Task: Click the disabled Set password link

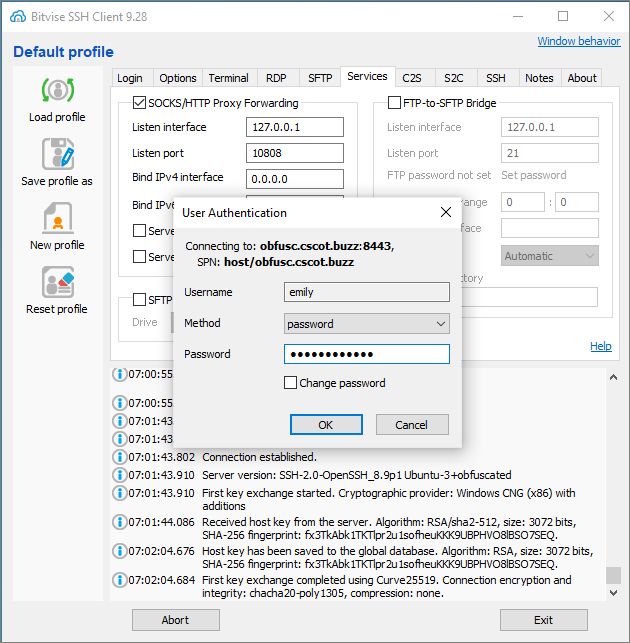Action: point(534,175)
